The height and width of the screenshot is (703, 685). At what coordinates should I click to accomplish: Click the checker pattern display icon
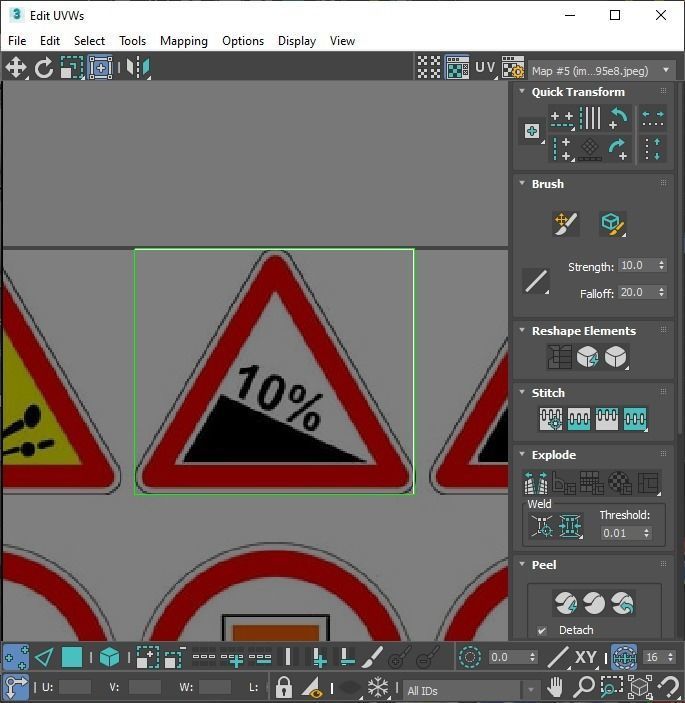pyautogui.click(x=429, y=67)
